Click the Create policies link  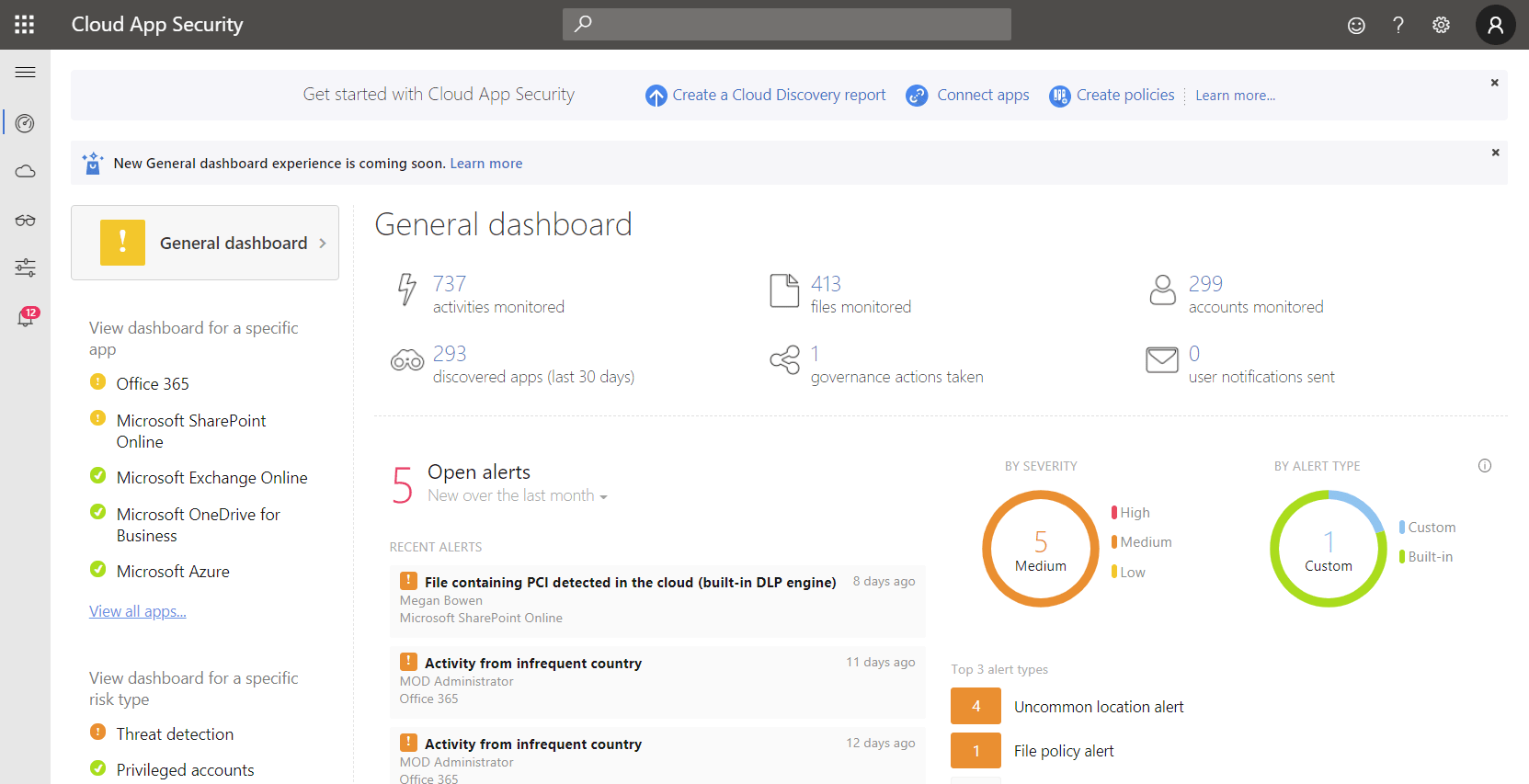click(x=1125, y=95)
